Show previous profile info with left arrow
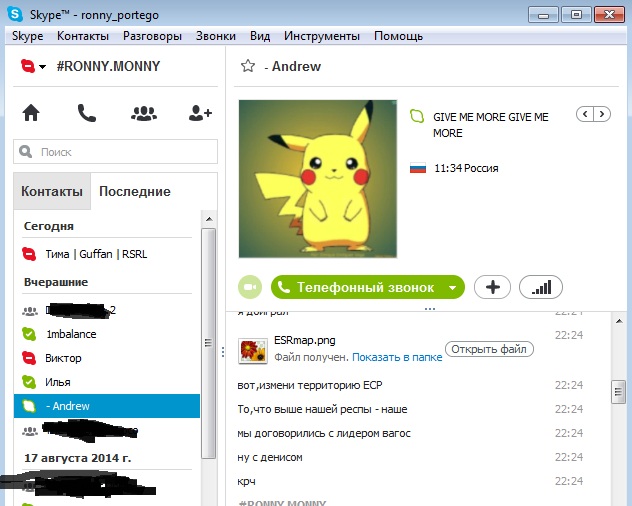Screen dimensions: 632x506 coord(585,114)
